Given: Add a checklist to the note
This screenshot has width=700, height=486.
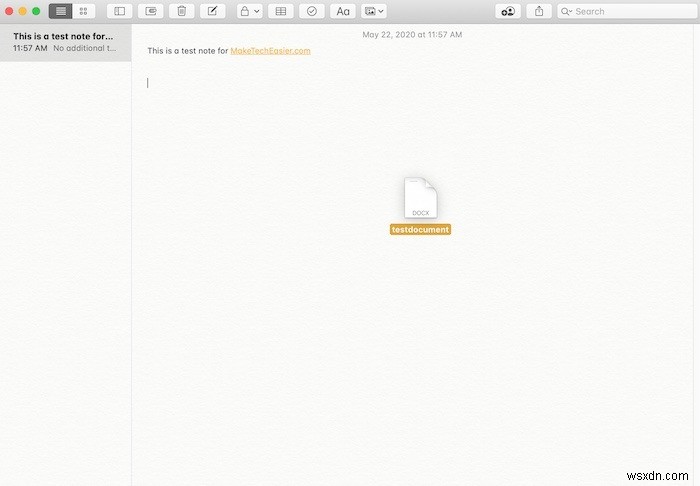Looking at the screenshot, I should pos(312,11).
